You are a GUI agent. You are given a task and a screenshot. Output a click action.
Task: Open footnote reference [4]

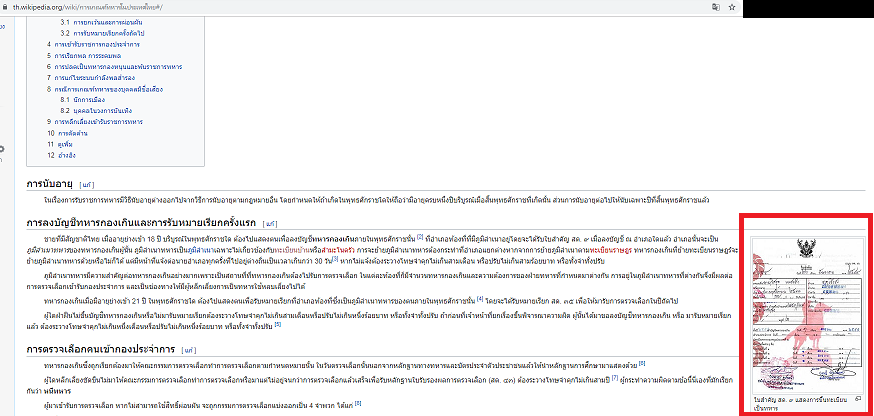click(x=479, y=298)
